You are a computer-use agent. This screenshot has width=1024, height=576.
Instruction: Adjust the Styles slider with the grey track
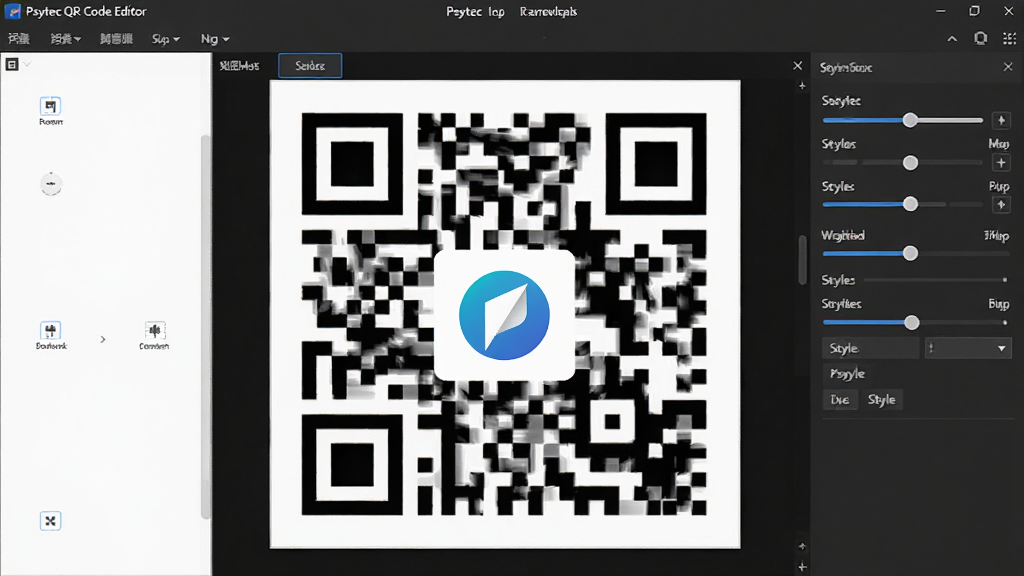pyautogui.click(x=910, y=163)
